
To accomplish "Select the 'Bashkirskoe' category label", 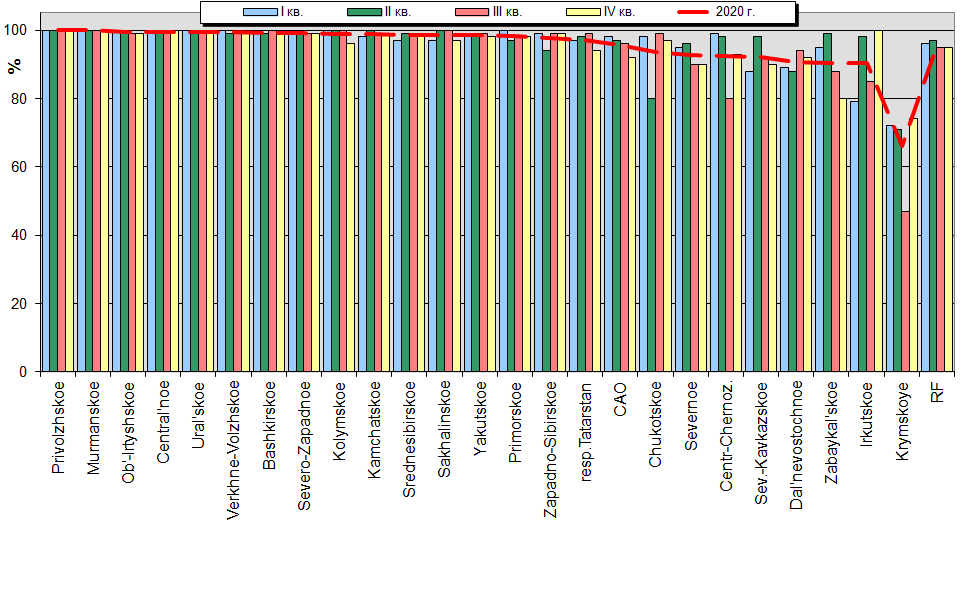I will pos(269,425).
